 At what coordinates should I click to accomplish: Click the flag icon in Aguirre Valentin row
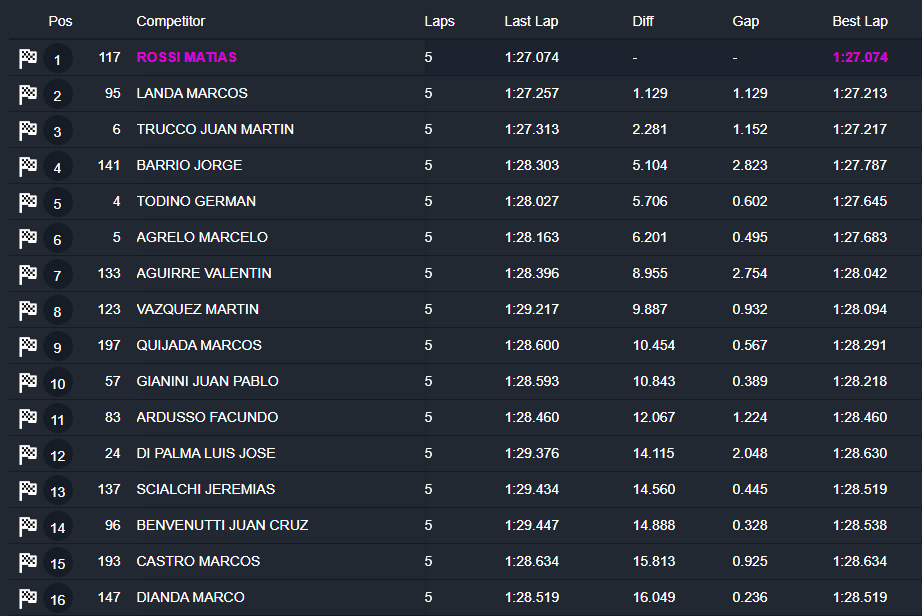pos(28,274)
